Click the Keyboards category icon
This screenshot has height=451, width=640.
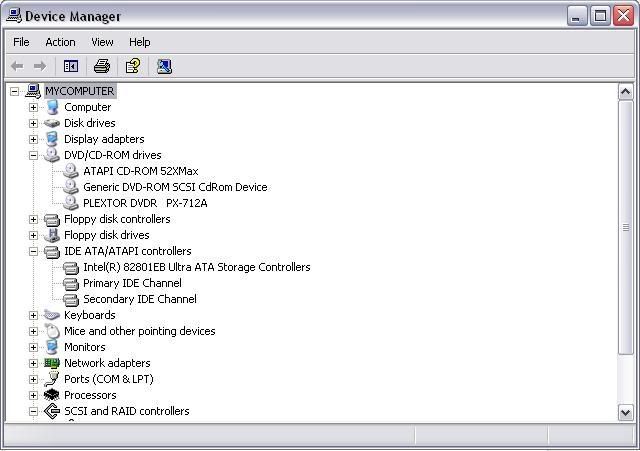click(x=52, y=315)
